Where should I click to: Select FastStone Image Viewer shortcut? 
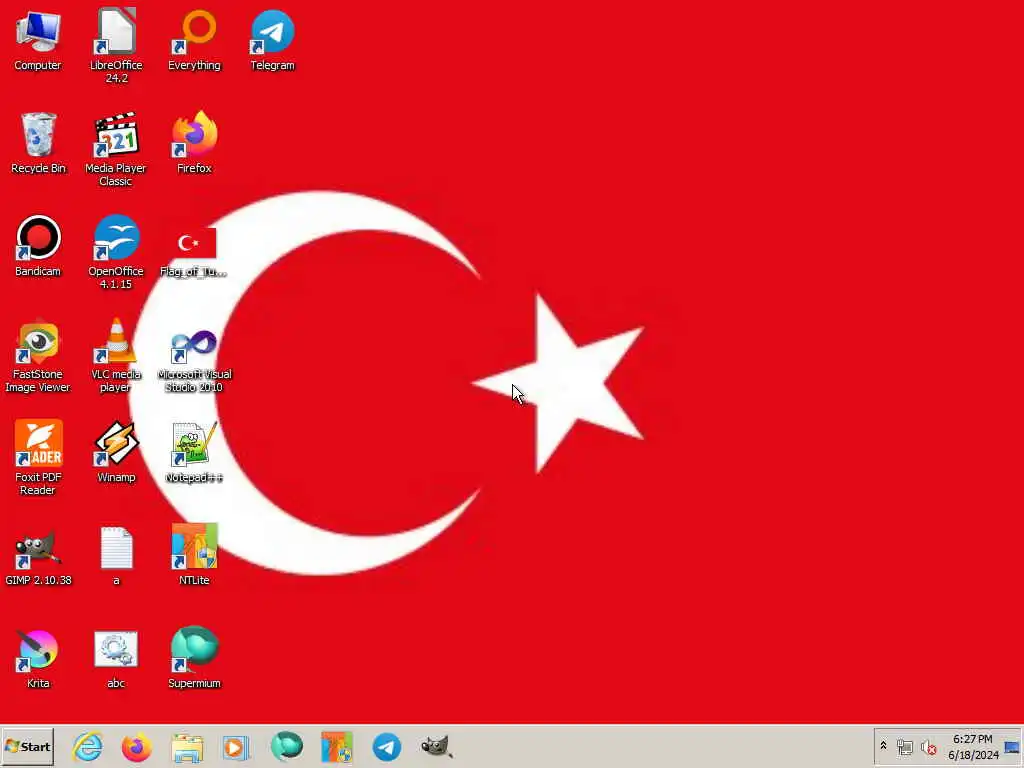point(38,355)
